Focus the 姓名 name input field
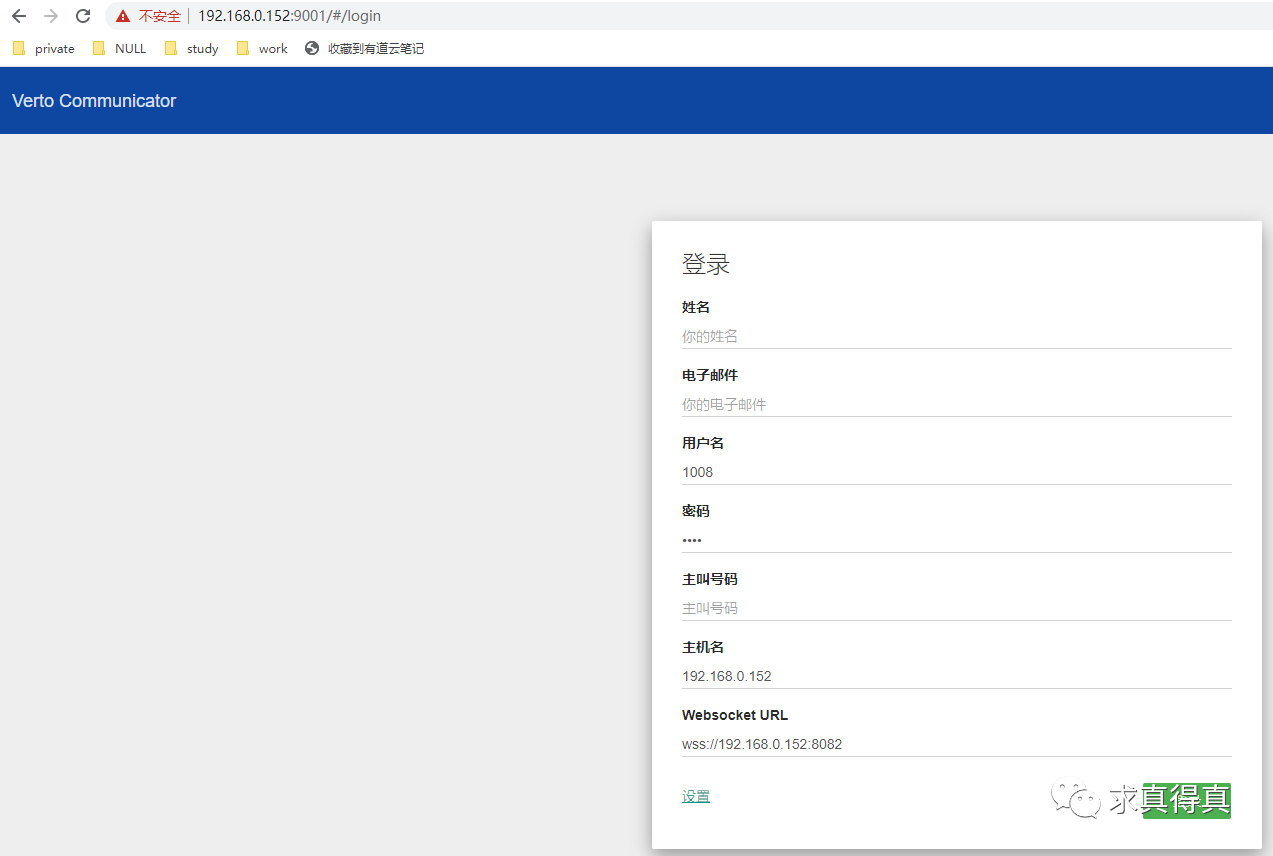Viewport: 1273px width, 856px height. coord(956,337)
